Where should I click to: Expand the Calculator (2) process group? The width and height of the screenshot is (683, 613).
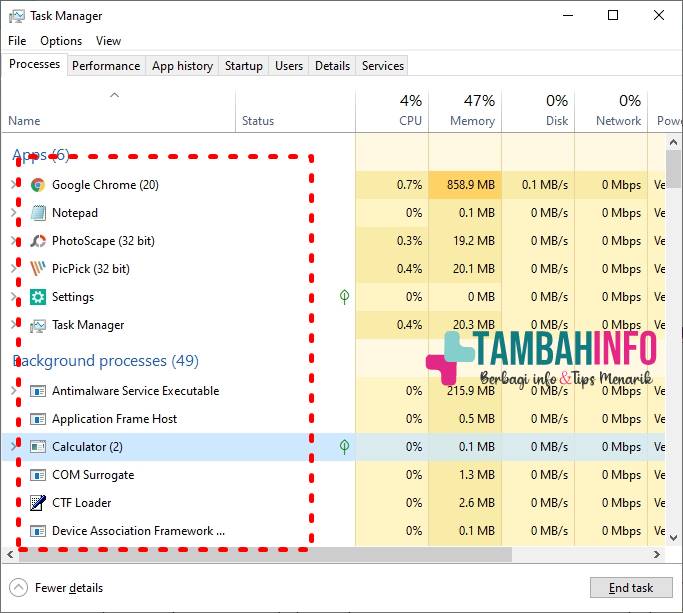[x=14, y=447]
